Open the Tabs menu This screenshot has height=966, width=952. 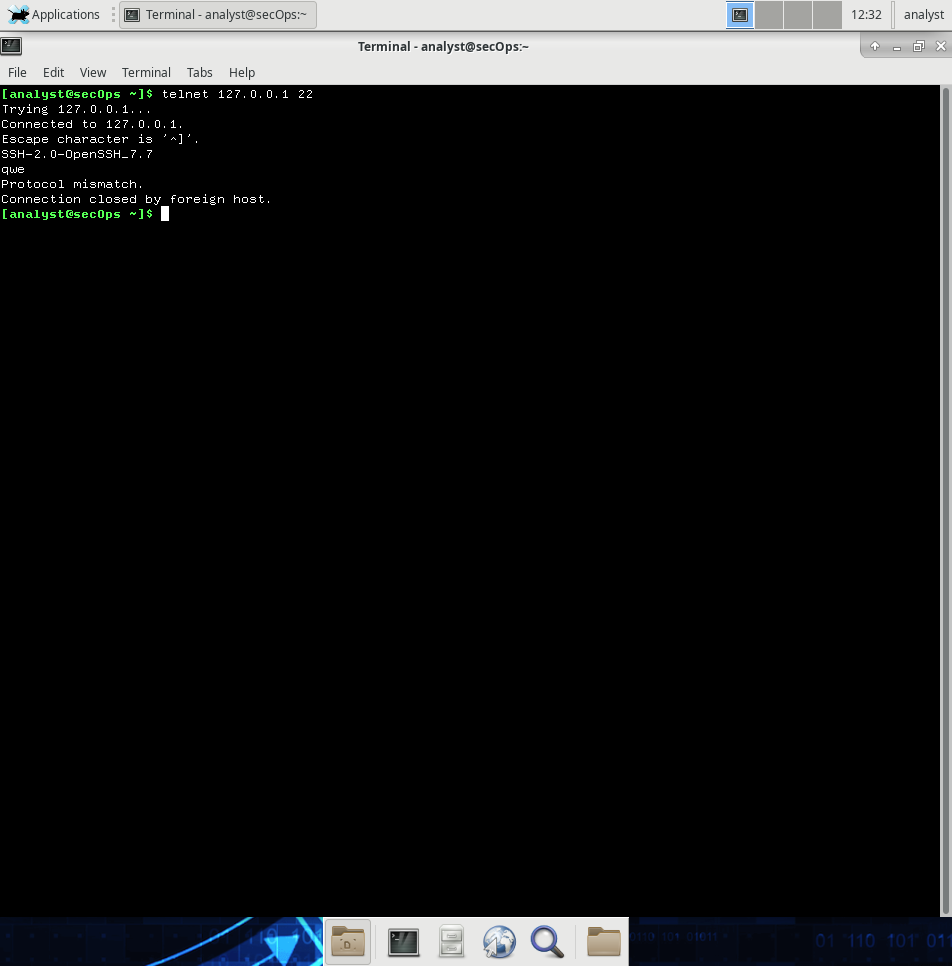(x=200, y=73)
